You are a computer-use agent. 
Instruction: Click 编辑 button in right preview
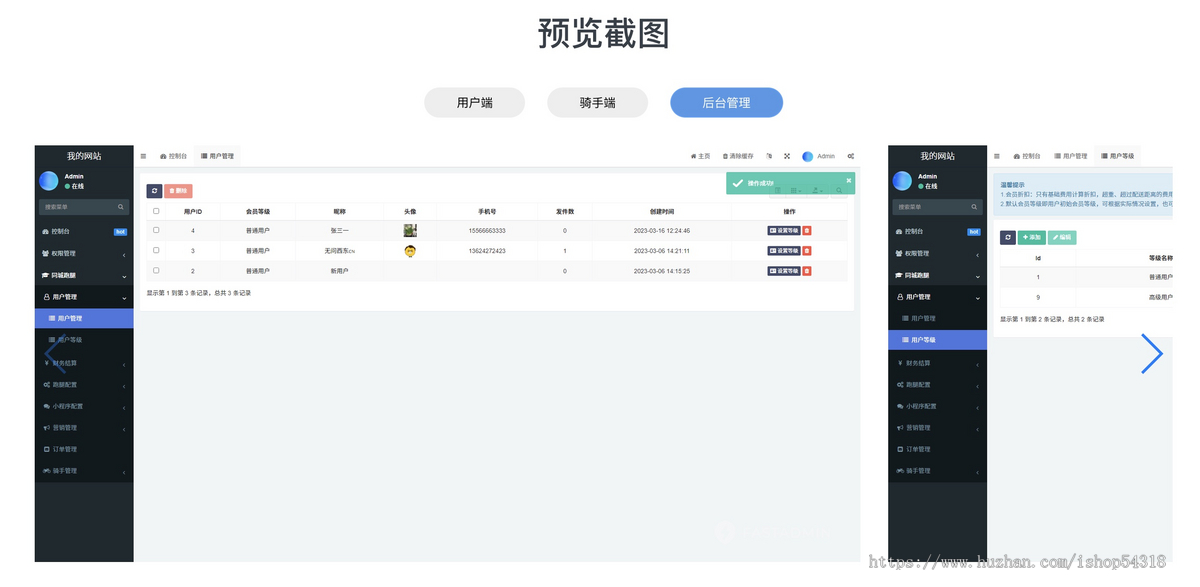point(1062,237)
